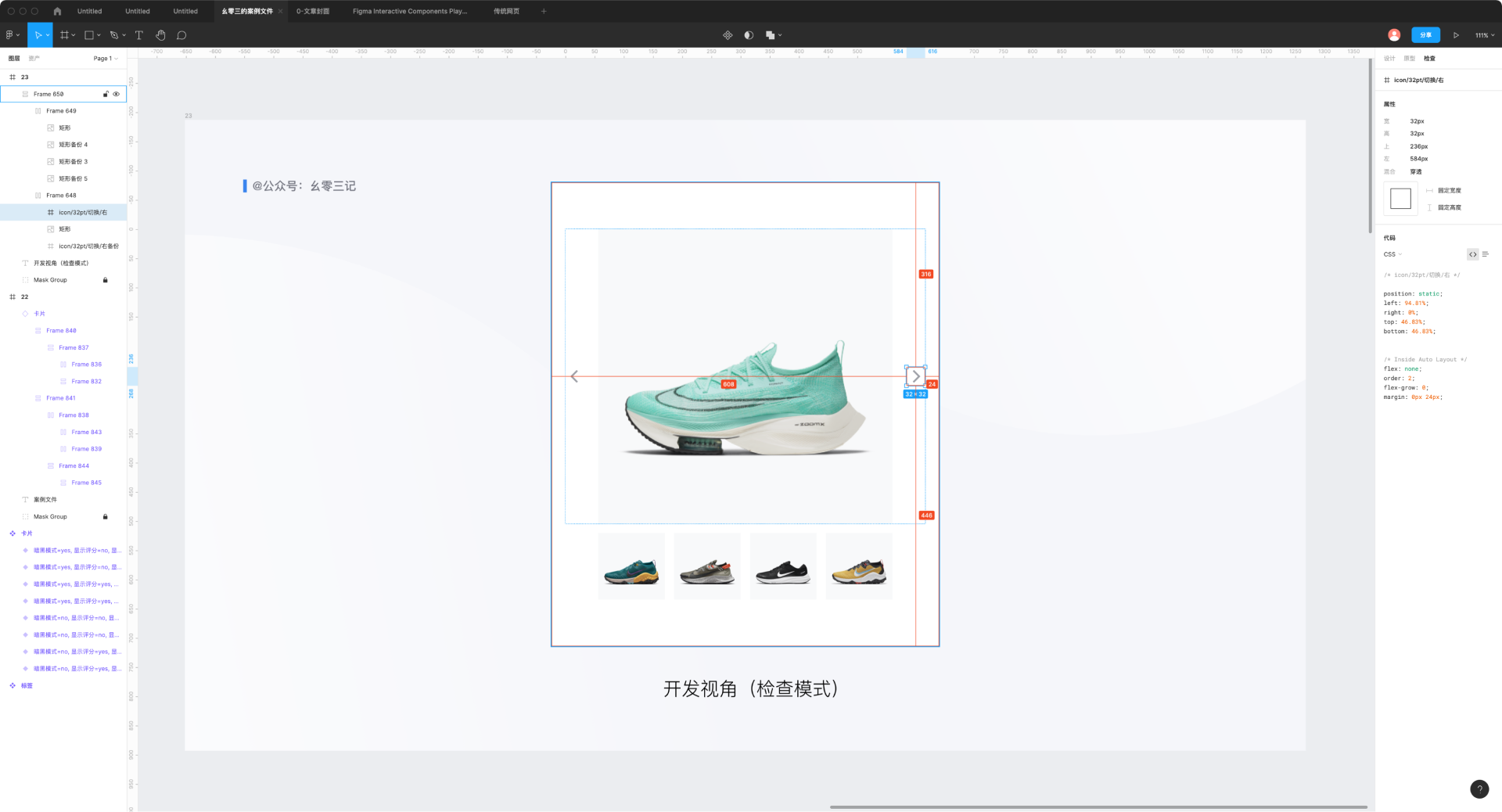Open the 图层 layers tab
This screenshot has width=1502, height=812.
[x=14, y=59]
